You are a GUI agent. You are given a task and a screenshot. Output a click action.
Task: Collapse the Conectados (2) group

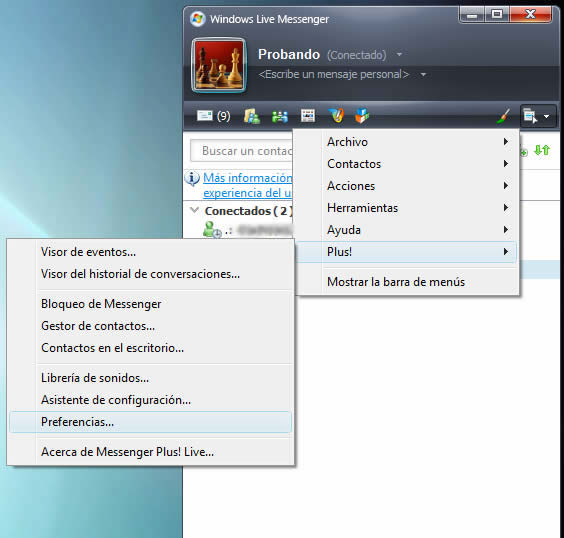[194, 210]
